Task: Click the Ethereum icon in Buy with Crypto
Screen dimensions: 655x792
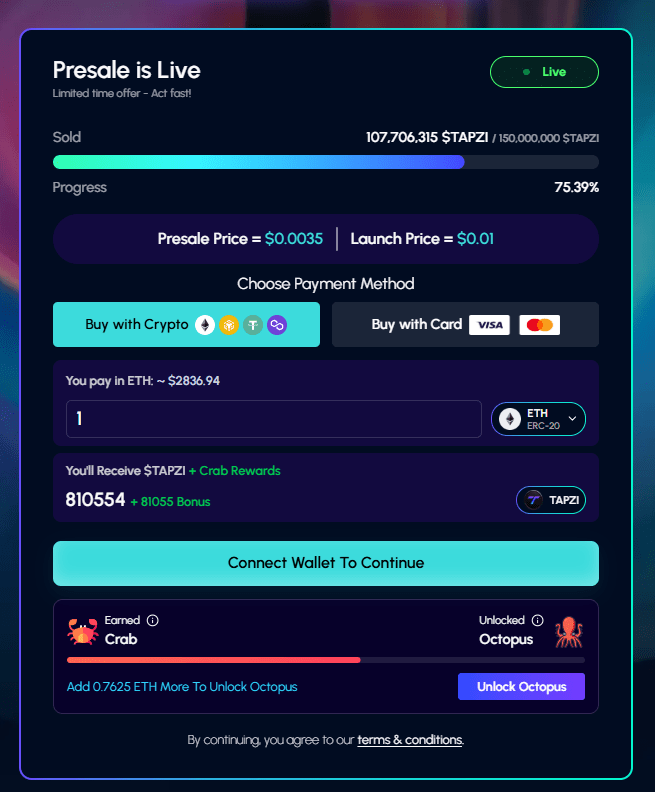Action: (205, 325)
